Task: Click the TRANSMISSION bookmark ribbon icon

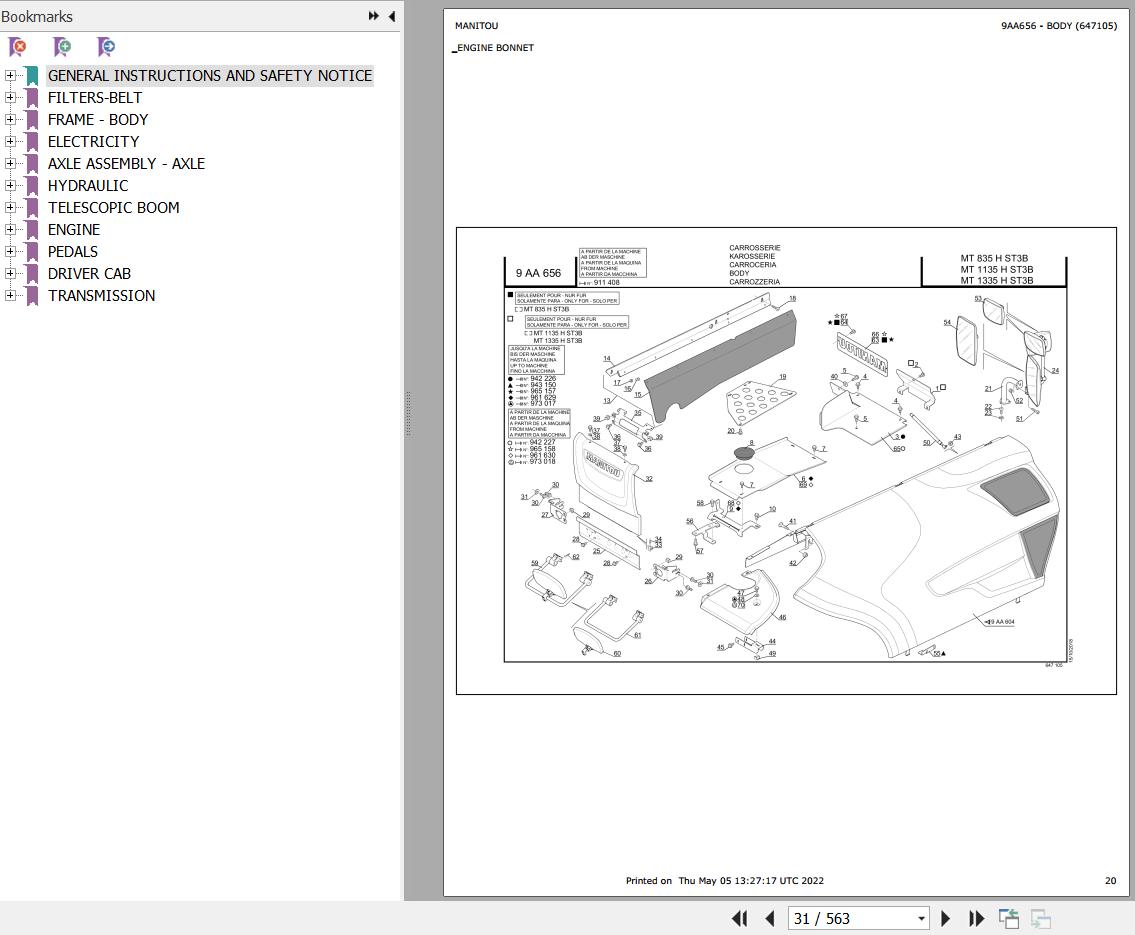Action: coord(32,295)
